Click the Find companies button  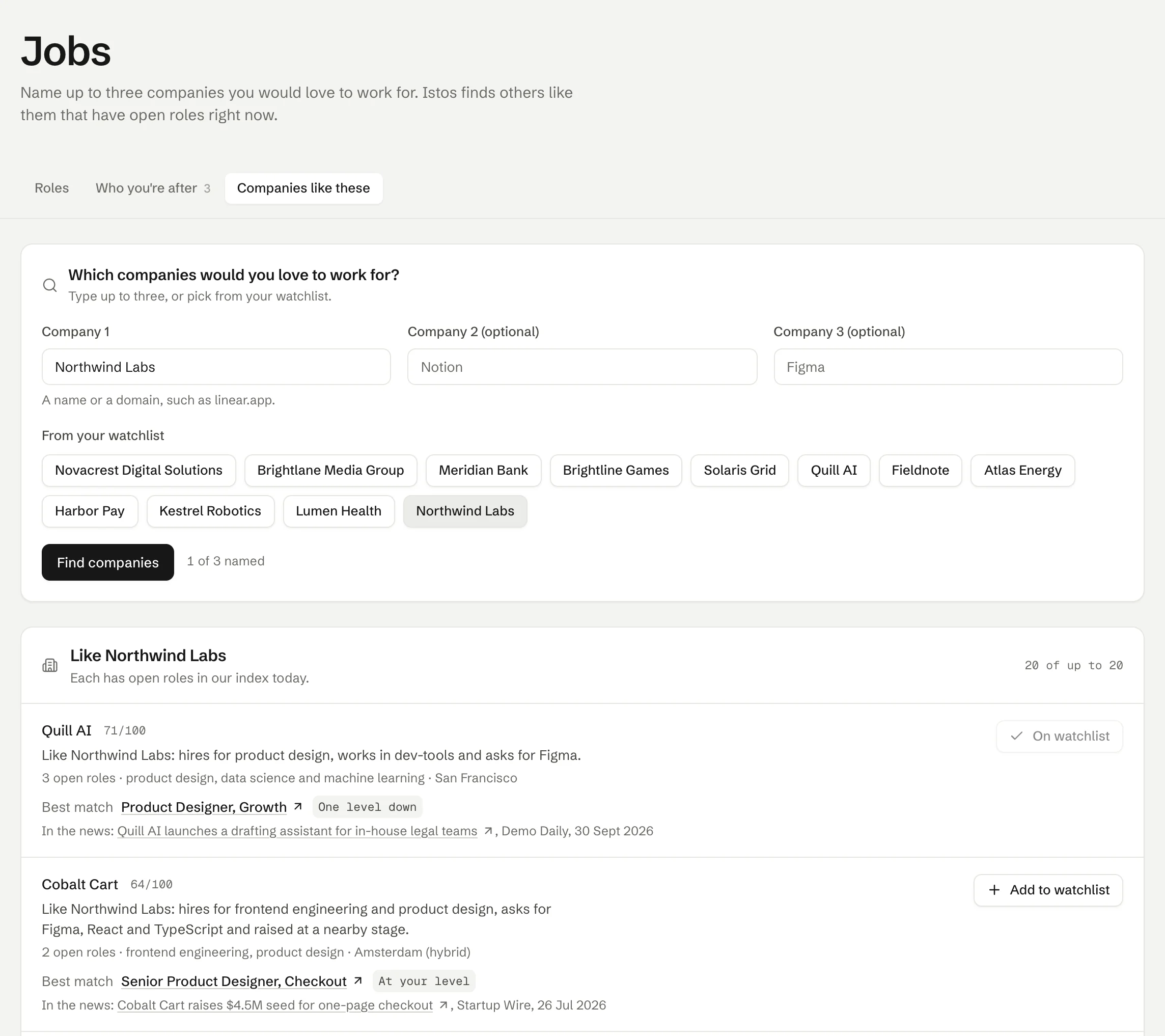point(108,562)
